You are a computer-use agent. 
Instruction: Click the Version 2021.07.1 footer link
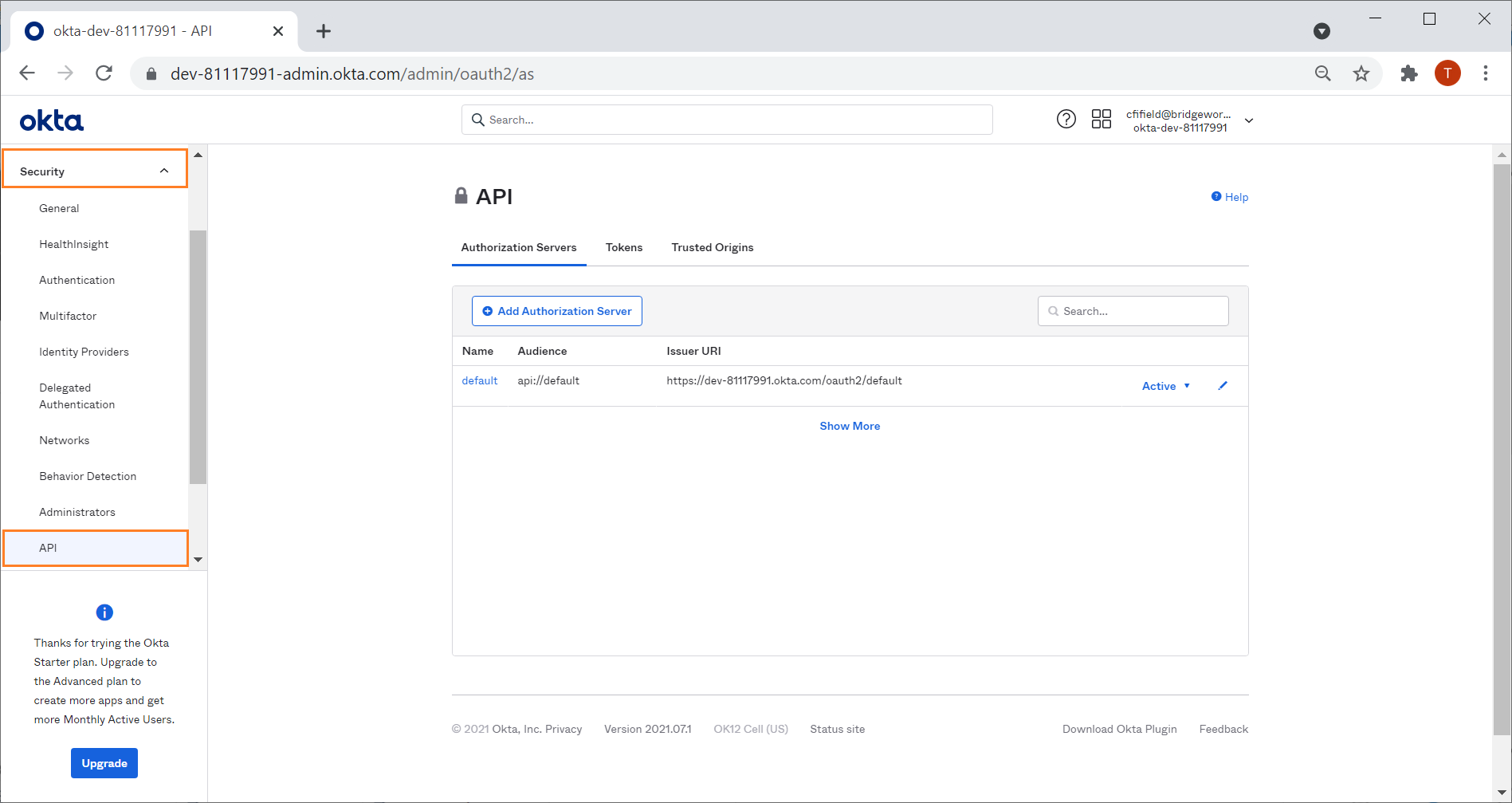coord(648,729)
